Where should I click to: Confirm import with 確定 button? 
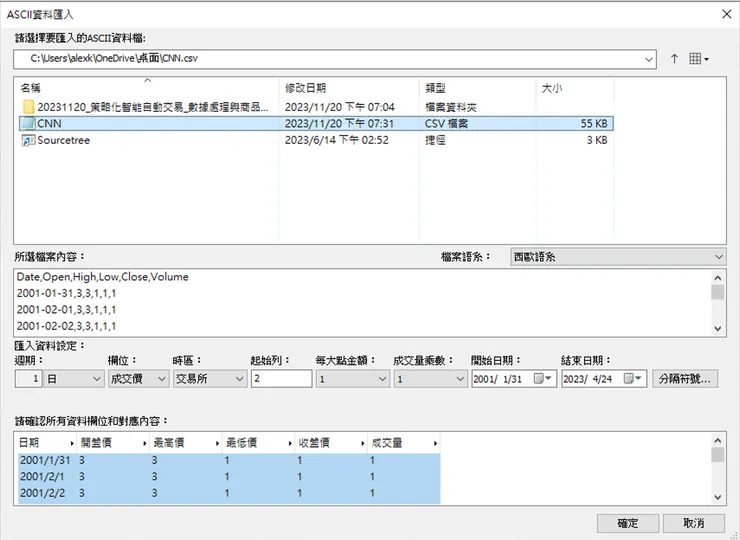click(628, 523)
